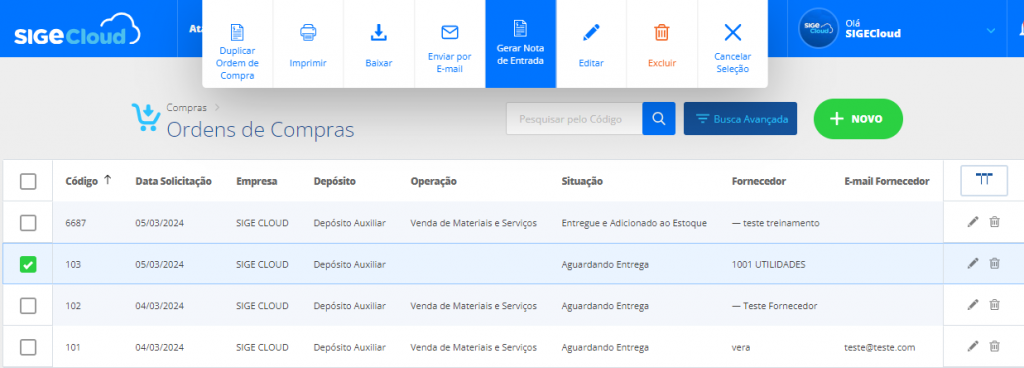Click Data Solicitação column header
Image resolution: width=1024 pixels, height=368 pixels.
click(174, 181)
